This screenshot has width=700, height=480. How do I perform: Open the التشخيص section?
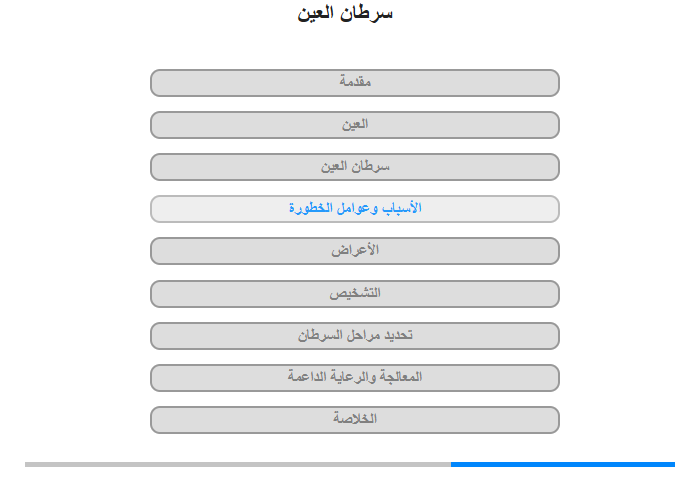[354, 293]
